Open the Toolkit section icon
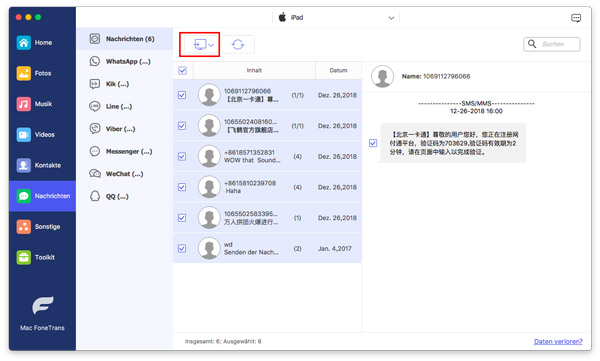 [x=24, y=257]
